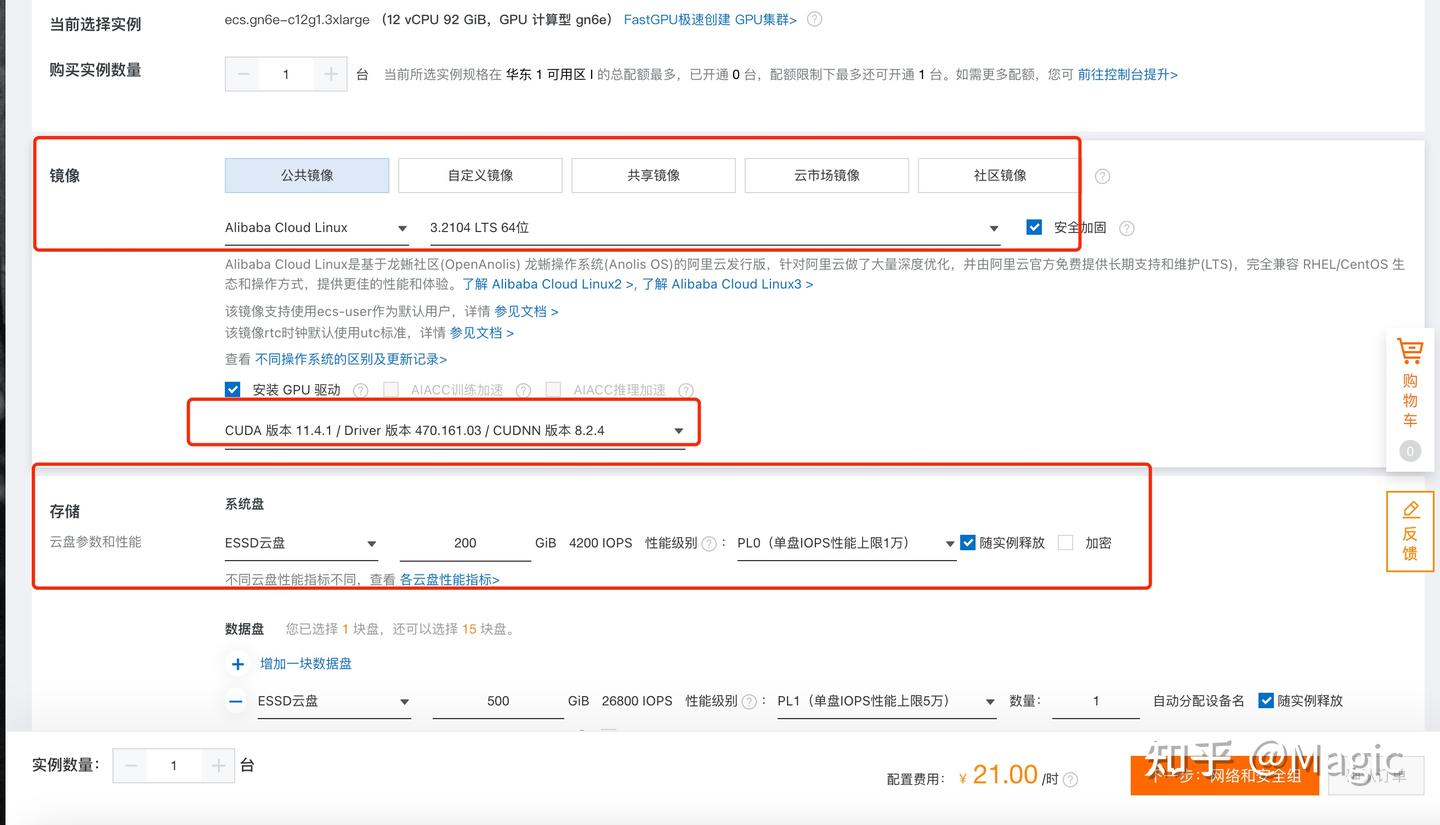Click the help icon beside 安全加固
The width and height of the screenshot is (1440, 825).
(1126, 227)
